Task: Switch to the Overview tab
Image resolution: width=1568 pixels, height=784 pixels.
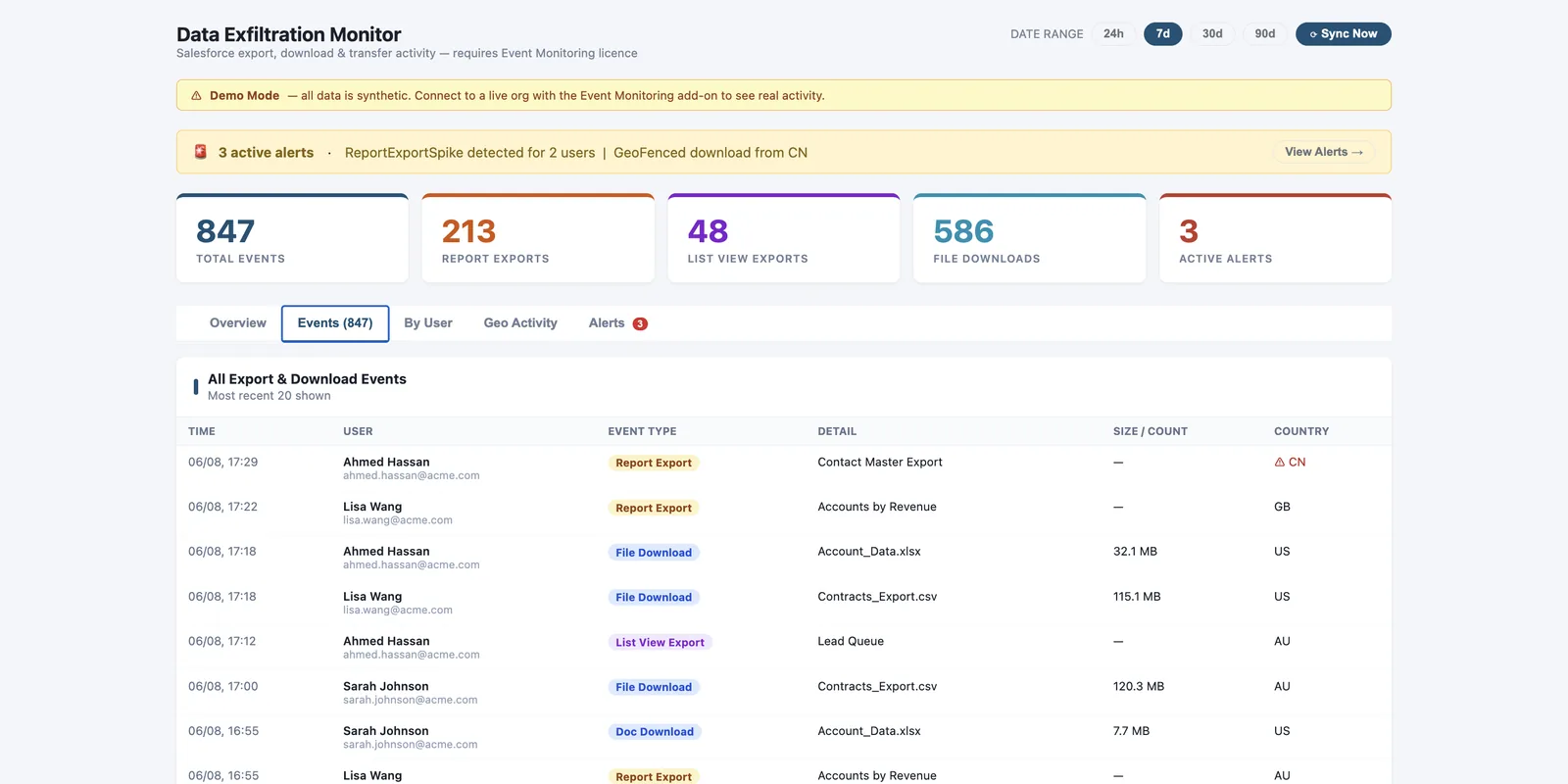Action: tap(238, 323)
